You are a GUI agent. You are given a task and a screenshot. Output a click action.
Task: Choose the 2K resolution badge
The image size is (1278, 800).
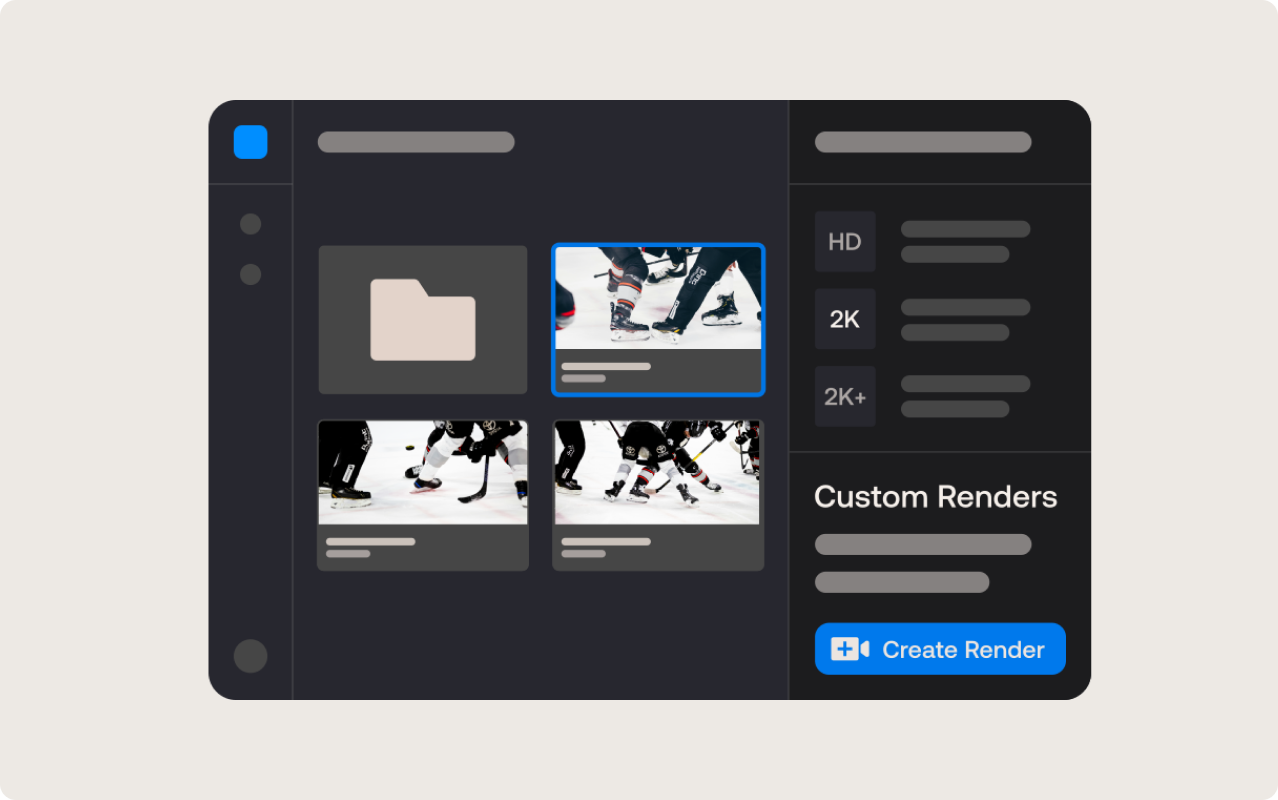click(844, 319)
